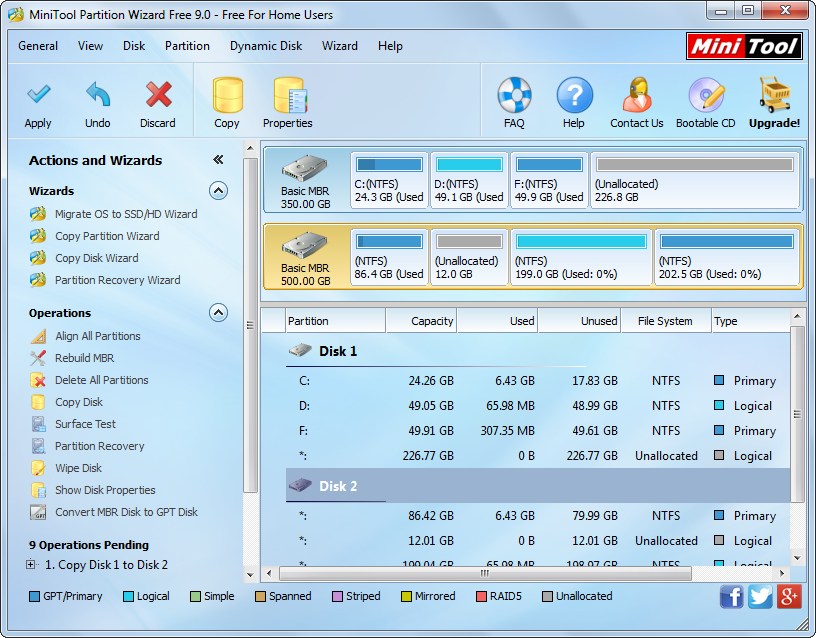Select the 199.0 GB NTFS block

[581, 258]
